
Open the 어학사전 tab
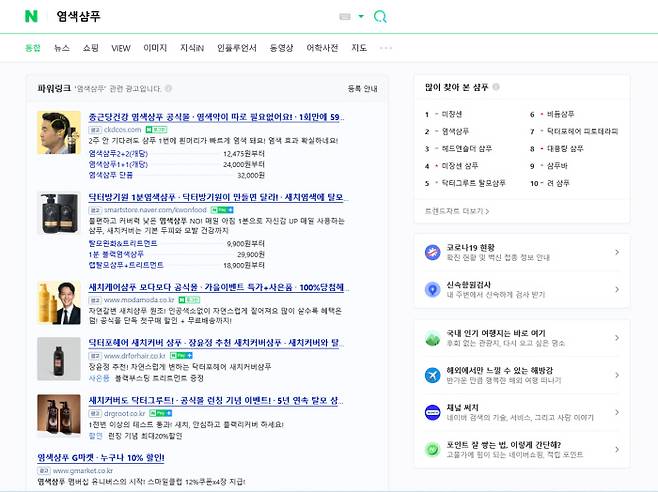(322, 48)
